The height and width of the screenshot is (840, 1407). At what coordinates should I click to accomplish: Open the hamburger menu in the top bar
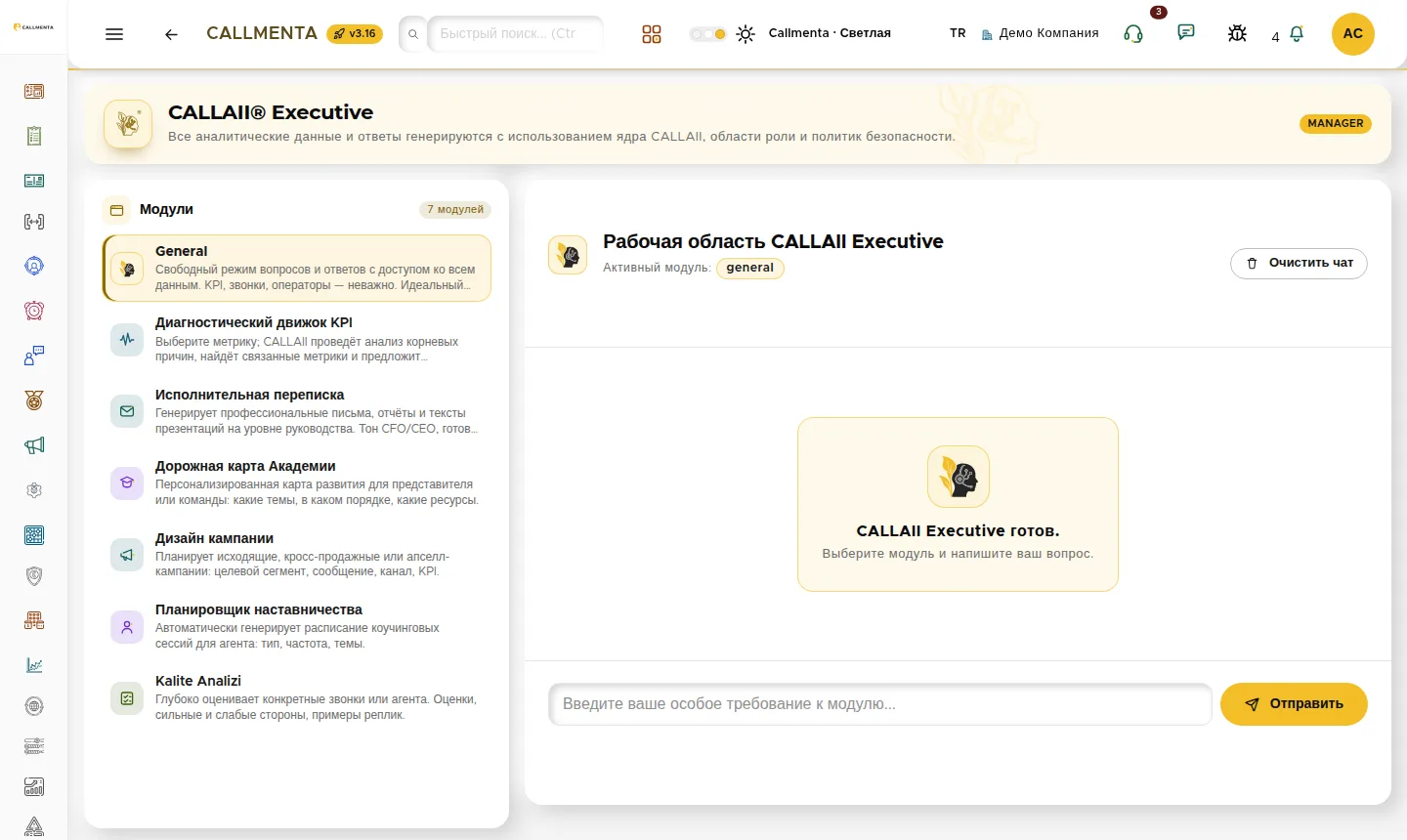tap(114, 34)
